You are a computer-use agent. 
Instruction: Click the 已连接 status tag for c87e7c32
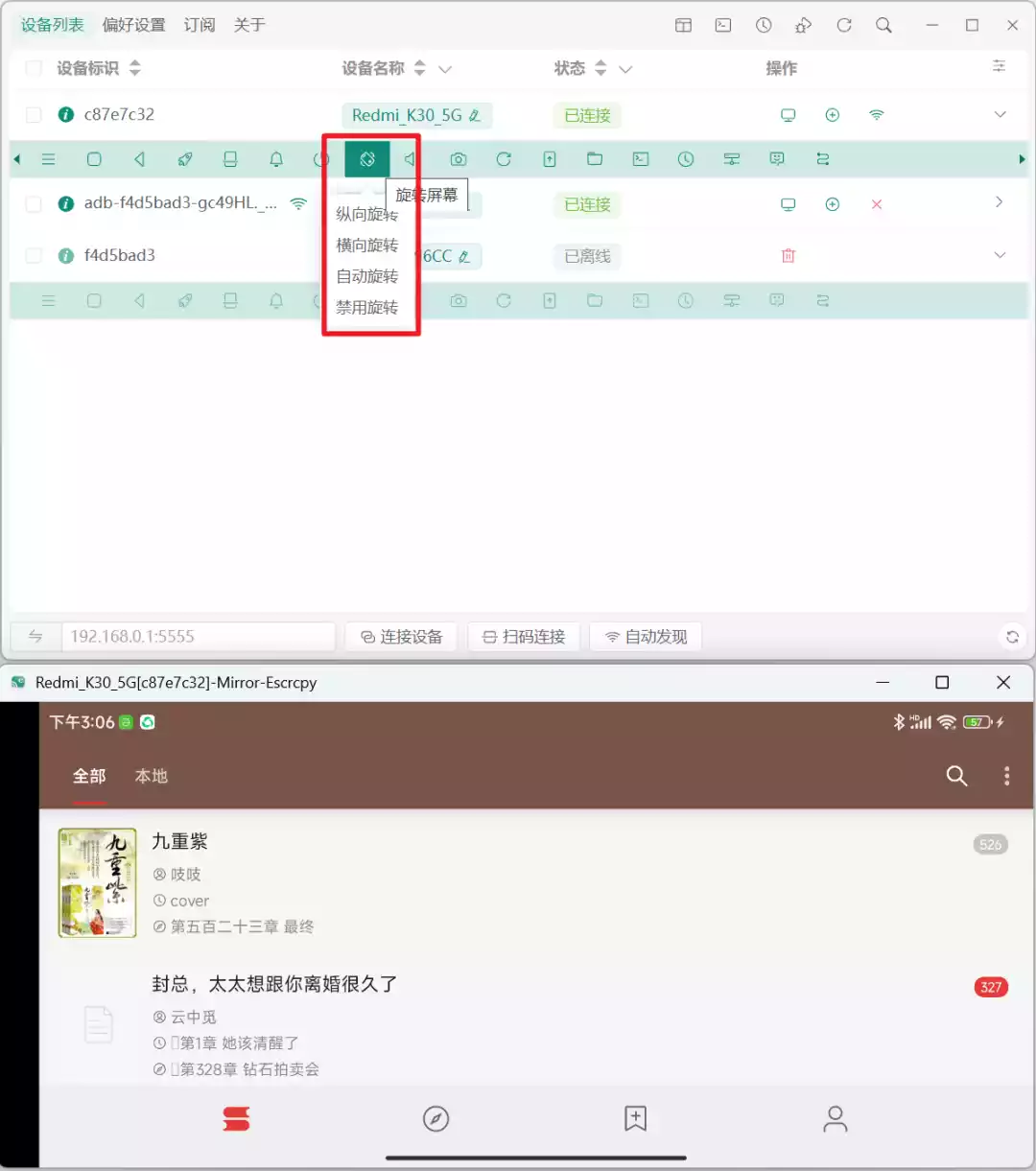pos(587,116)
